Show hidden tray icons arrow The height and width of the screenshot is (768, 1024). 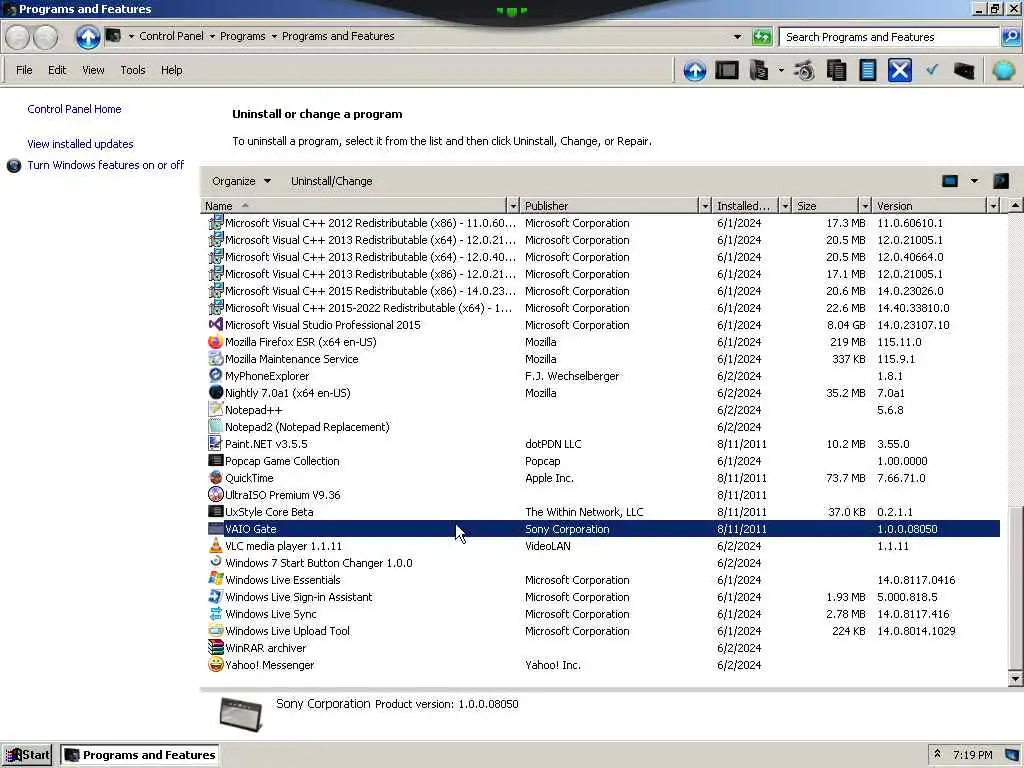(937, 754)
